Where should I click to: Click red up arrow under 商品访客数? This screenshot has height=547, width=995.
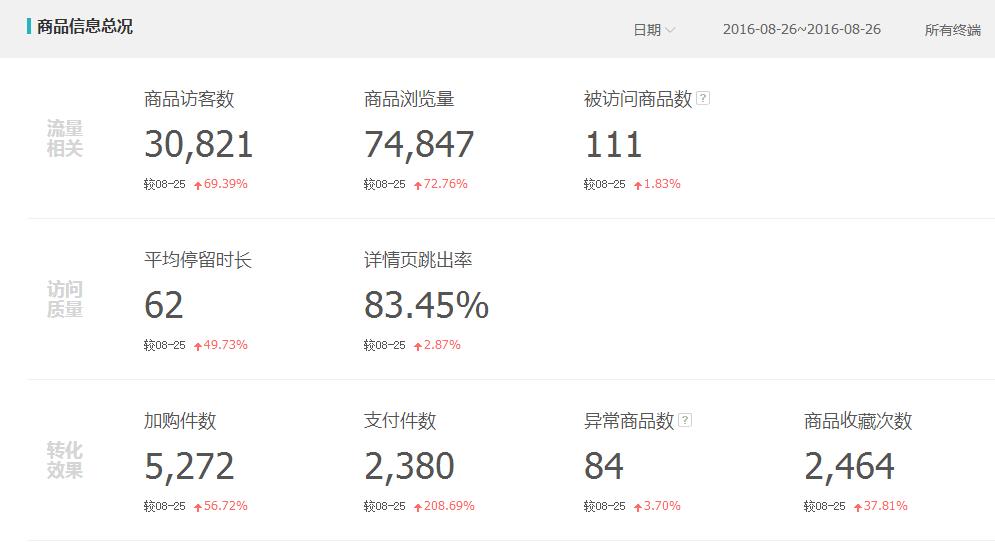pyautogui.click(x=198, y=185)
